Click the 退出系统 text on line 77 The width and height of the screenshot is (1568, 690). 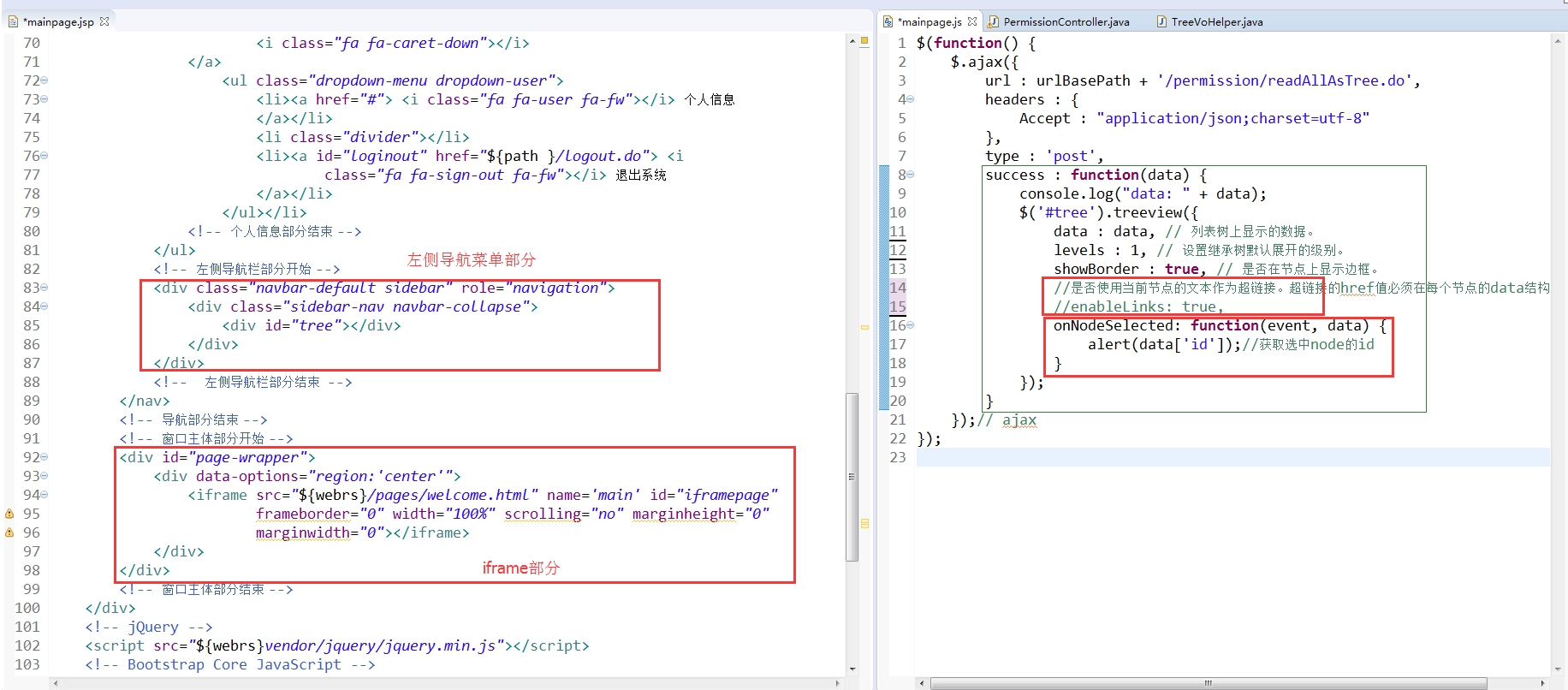pyautogui.click(x=641, y=175)
